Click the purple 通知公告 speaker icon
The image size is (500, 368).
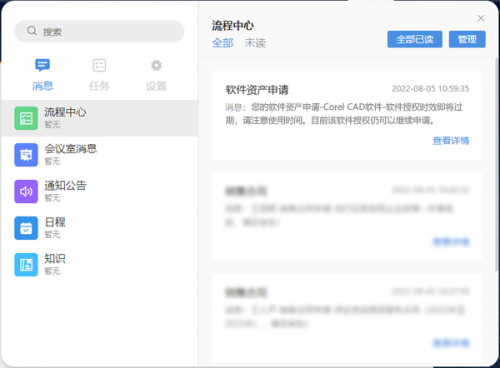26,191
